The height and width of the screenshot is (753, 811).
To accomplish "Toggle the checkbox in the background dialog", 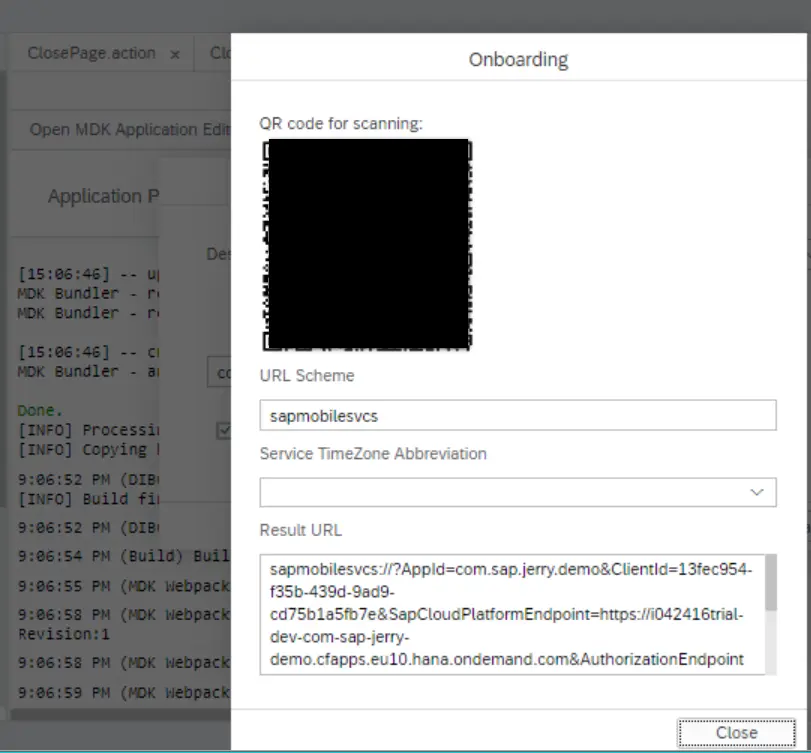I will point(223,430).
